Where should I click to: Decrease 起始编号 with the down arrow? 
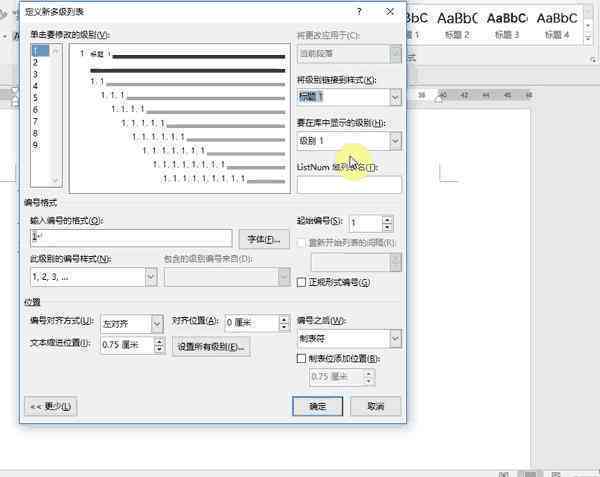click(387, 228)
